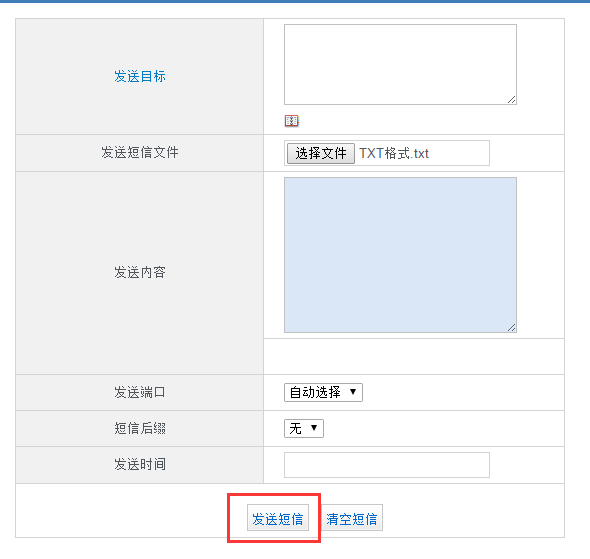Click the 清空短信 clear button

point(352,518)
